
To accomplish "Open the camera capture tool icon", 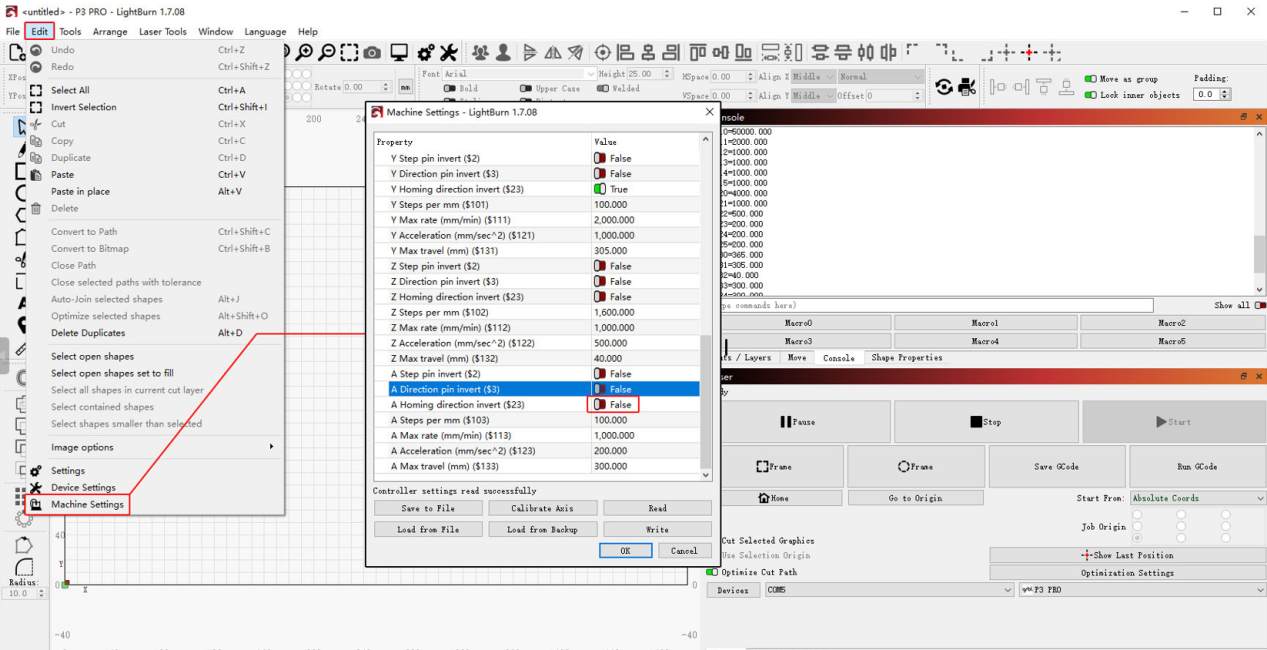I will click(x=372, y=52).
